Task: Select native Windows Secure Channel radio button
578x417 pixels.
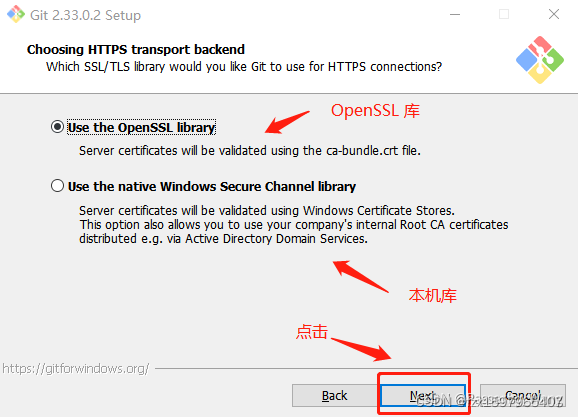Action: coord(58,186)
